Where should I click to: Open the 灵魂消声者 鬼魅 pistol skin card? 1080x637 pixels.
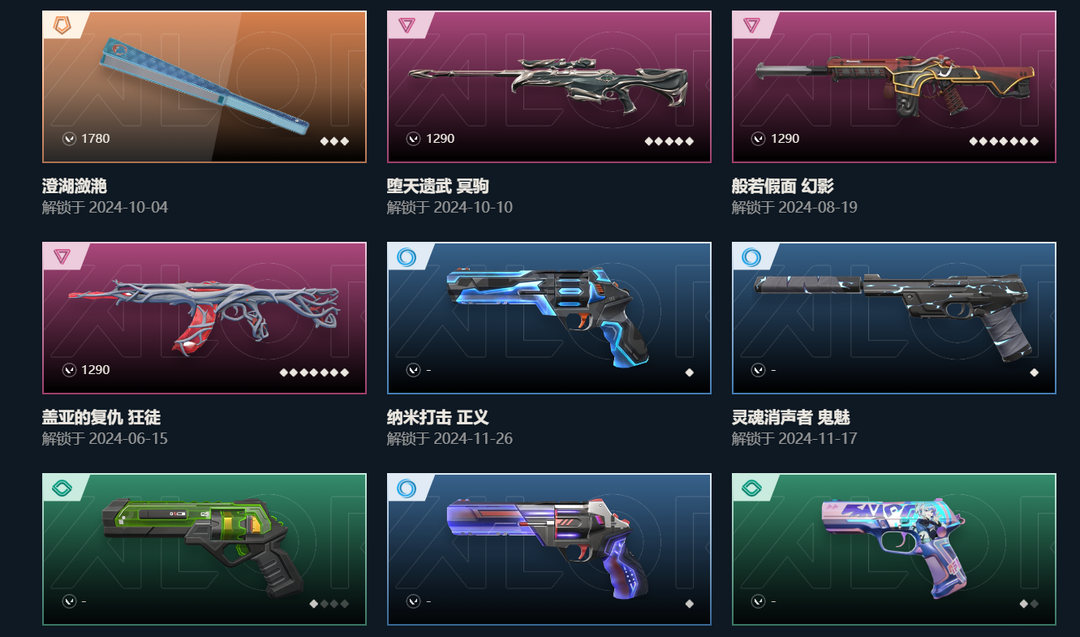894,318
